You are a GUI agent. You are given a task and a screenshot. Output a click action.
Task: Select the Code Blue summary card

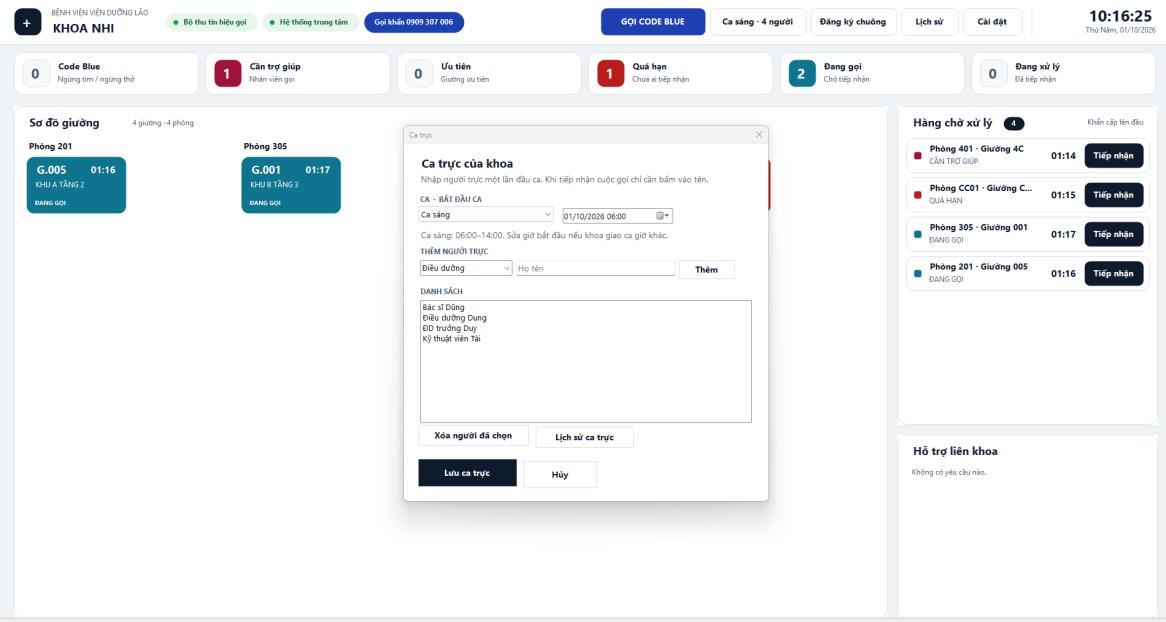coord(106,73)
